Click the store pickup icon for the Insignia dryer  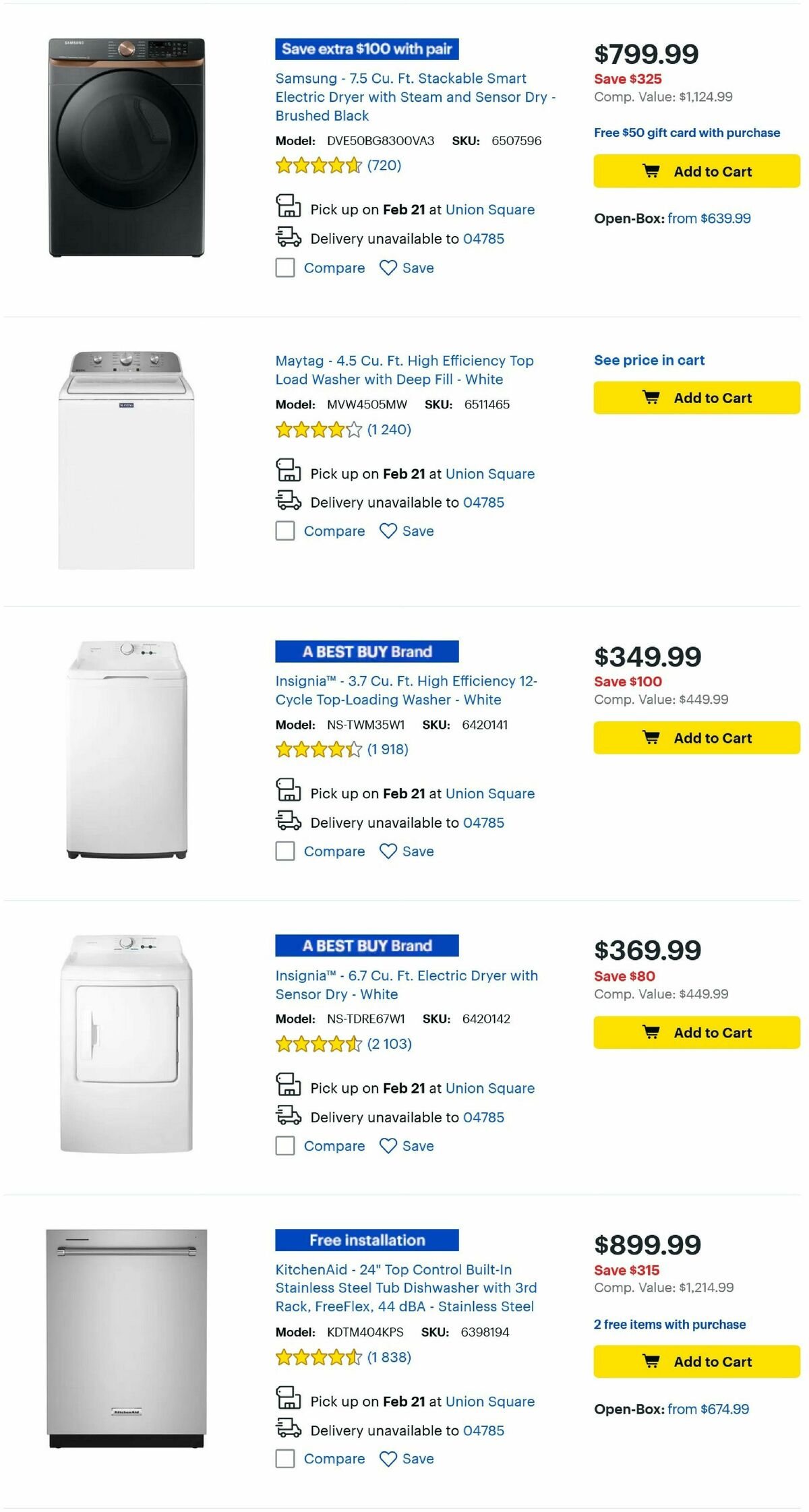[289, 1088]
